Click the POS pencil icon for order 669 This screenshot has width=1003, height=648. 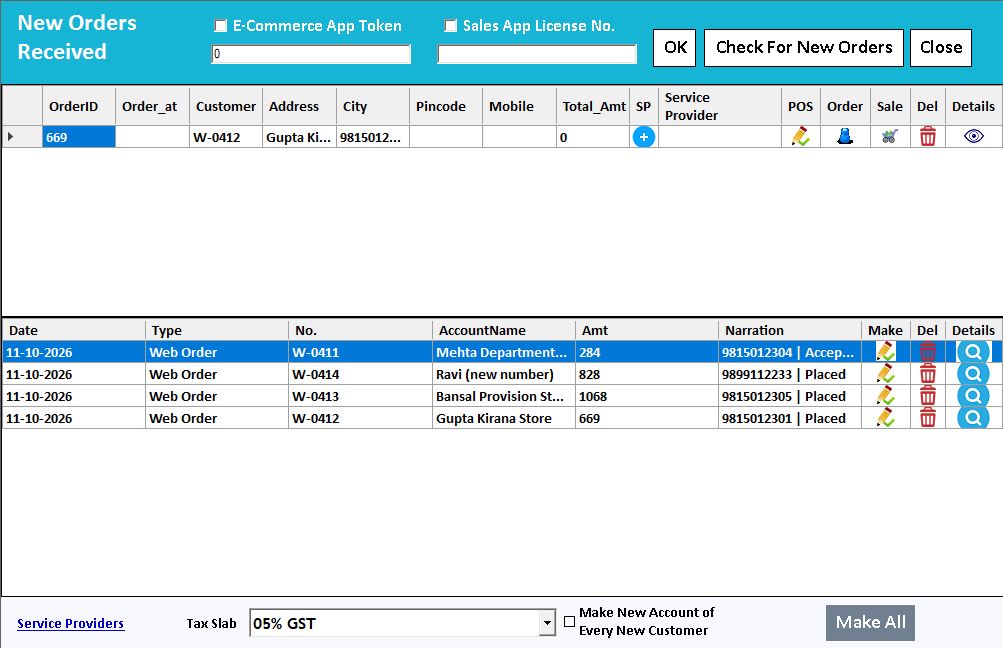pyautogui.click(x=800, y=136)
